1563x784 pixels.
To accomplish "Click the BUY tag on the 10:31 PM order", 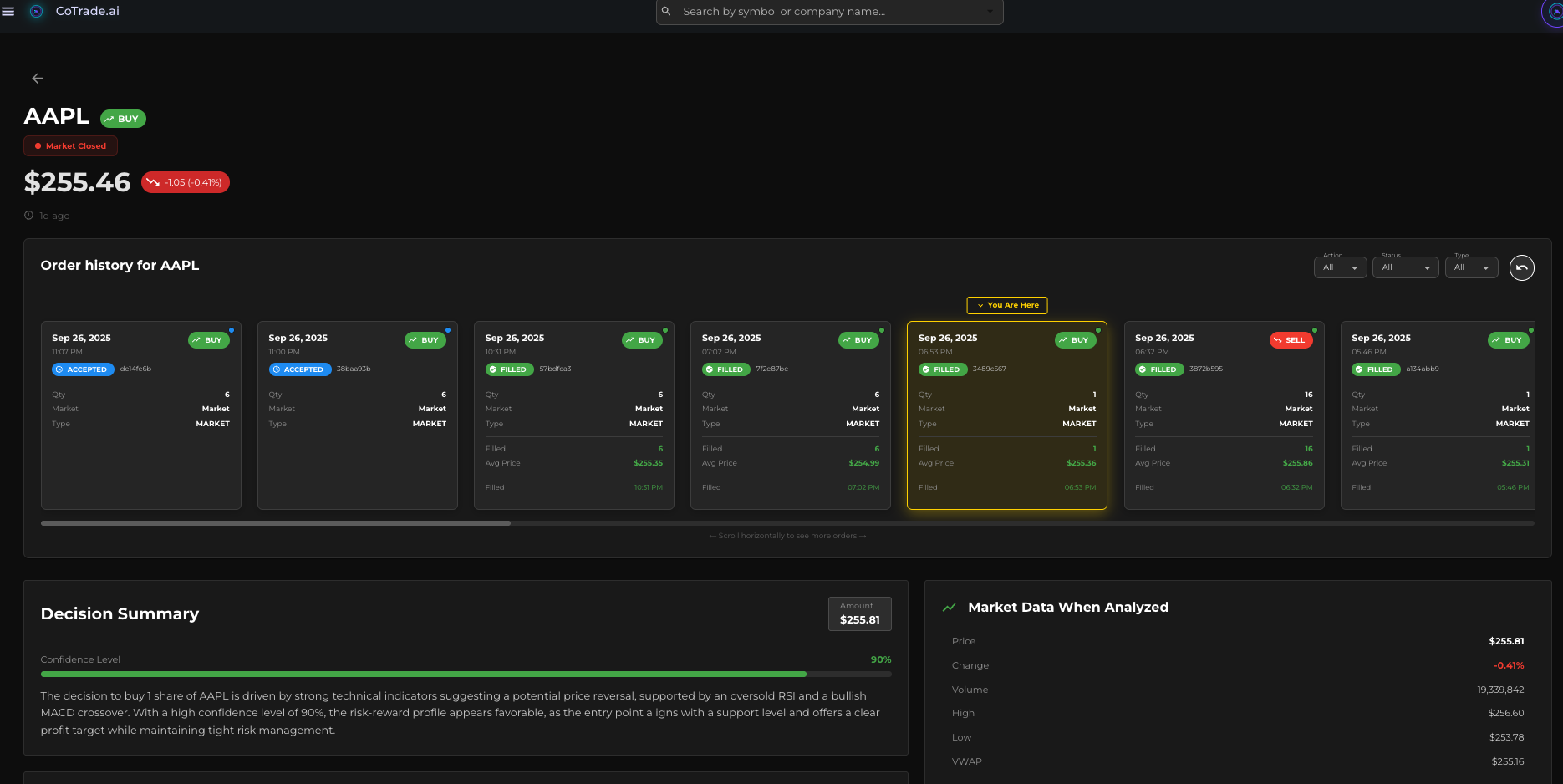I will [x=642, y=340].
